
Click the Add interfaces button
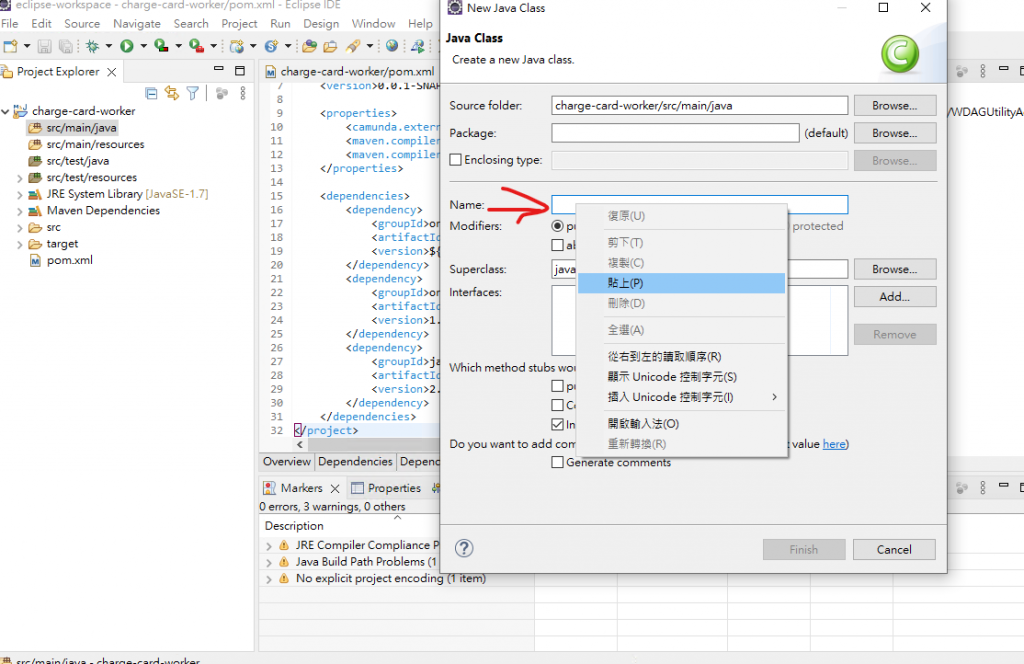(895, 296)
